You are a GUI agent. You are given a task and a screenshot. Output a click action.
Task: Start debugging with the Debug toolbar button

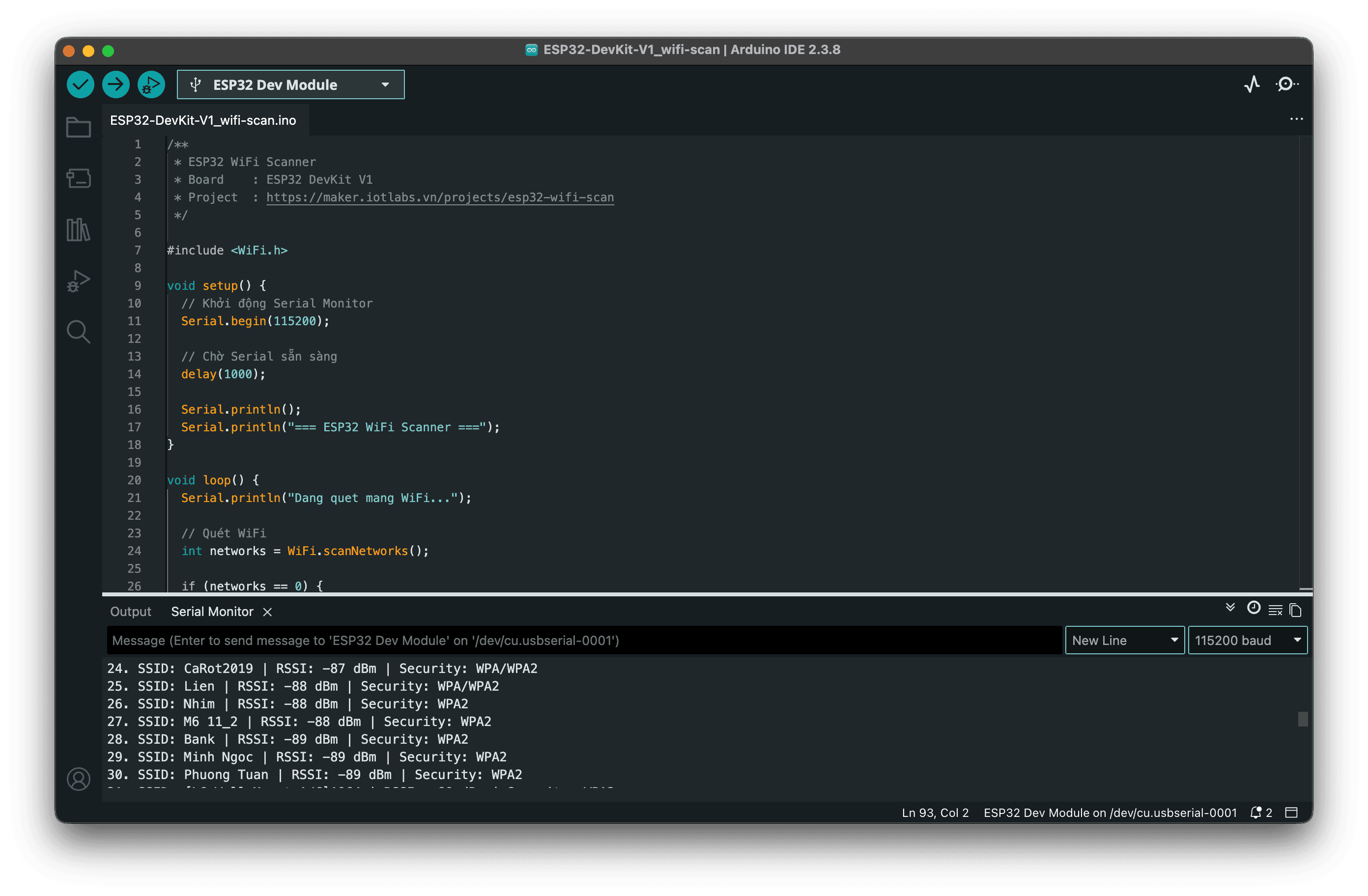(x=151, y=84)
